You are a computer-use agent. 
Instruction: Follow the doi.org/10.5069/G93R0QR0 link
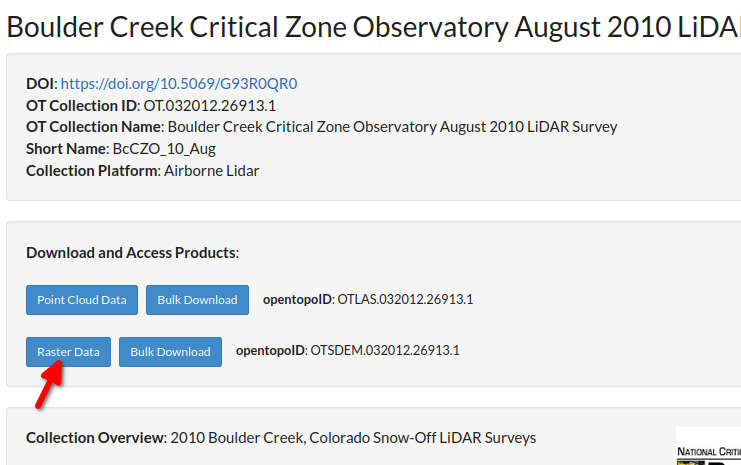179,84
